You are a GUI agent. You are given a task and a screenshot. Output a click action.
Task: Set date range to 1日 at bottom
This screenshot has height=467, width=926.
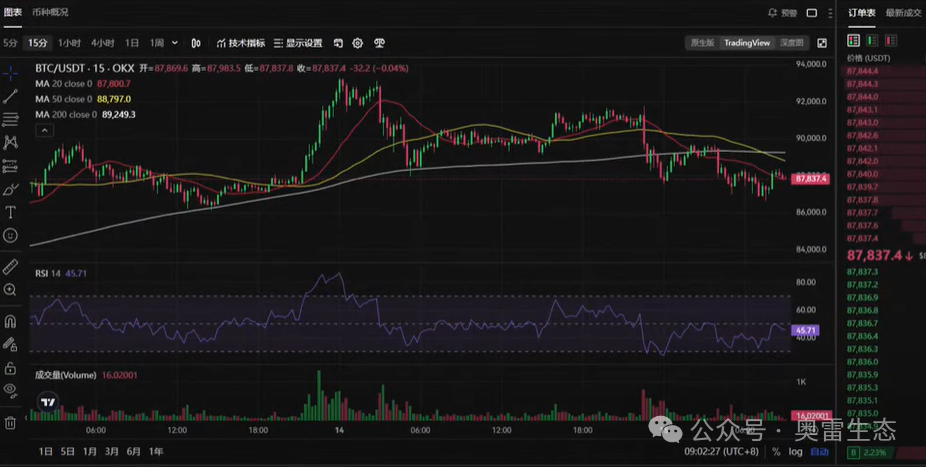(45, 452)
